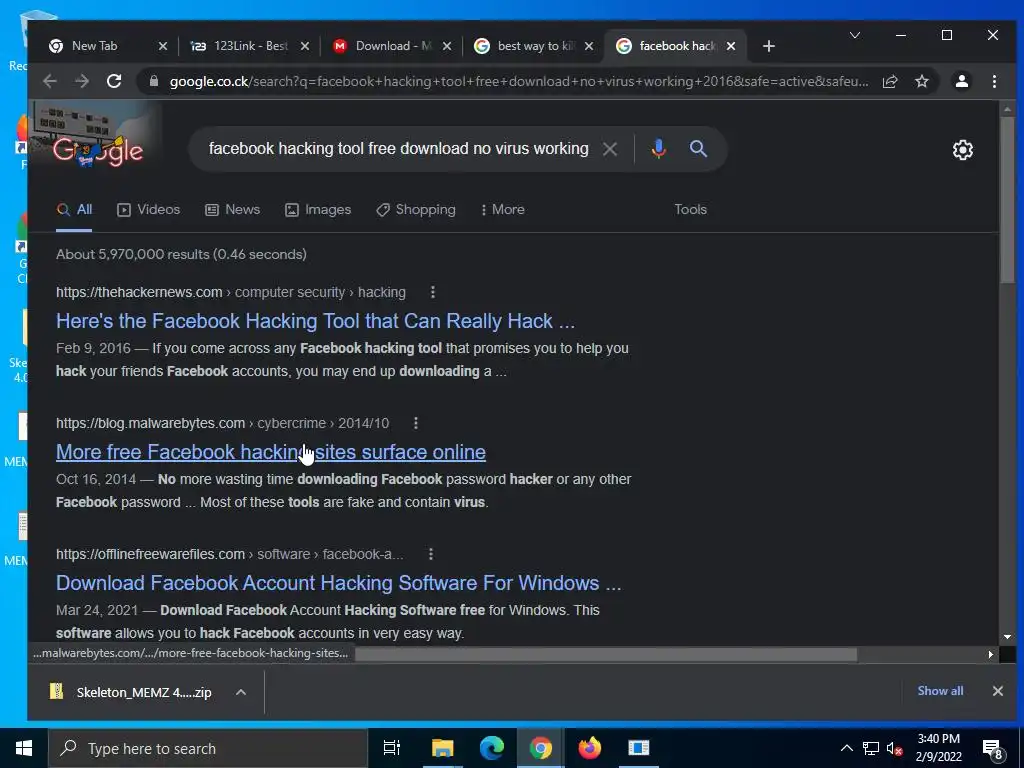The width and height of the screenshot is (1024, 768).
Task: Close the Download - M tab
Action: (x=447, y=46)
